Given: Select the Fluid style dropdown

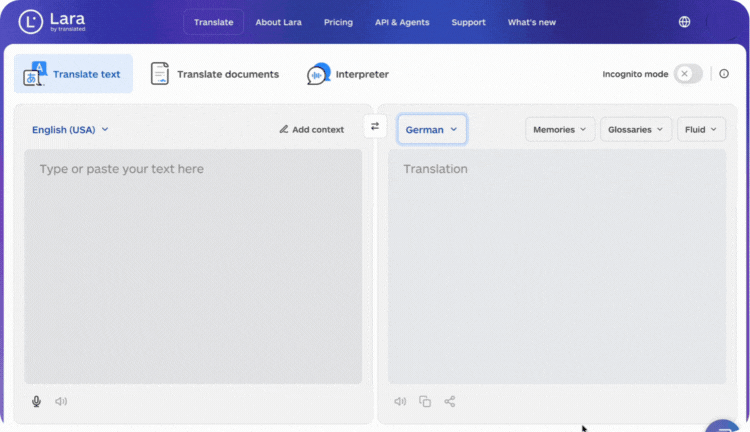Looking at the screenshot, I should click(701, 129).
